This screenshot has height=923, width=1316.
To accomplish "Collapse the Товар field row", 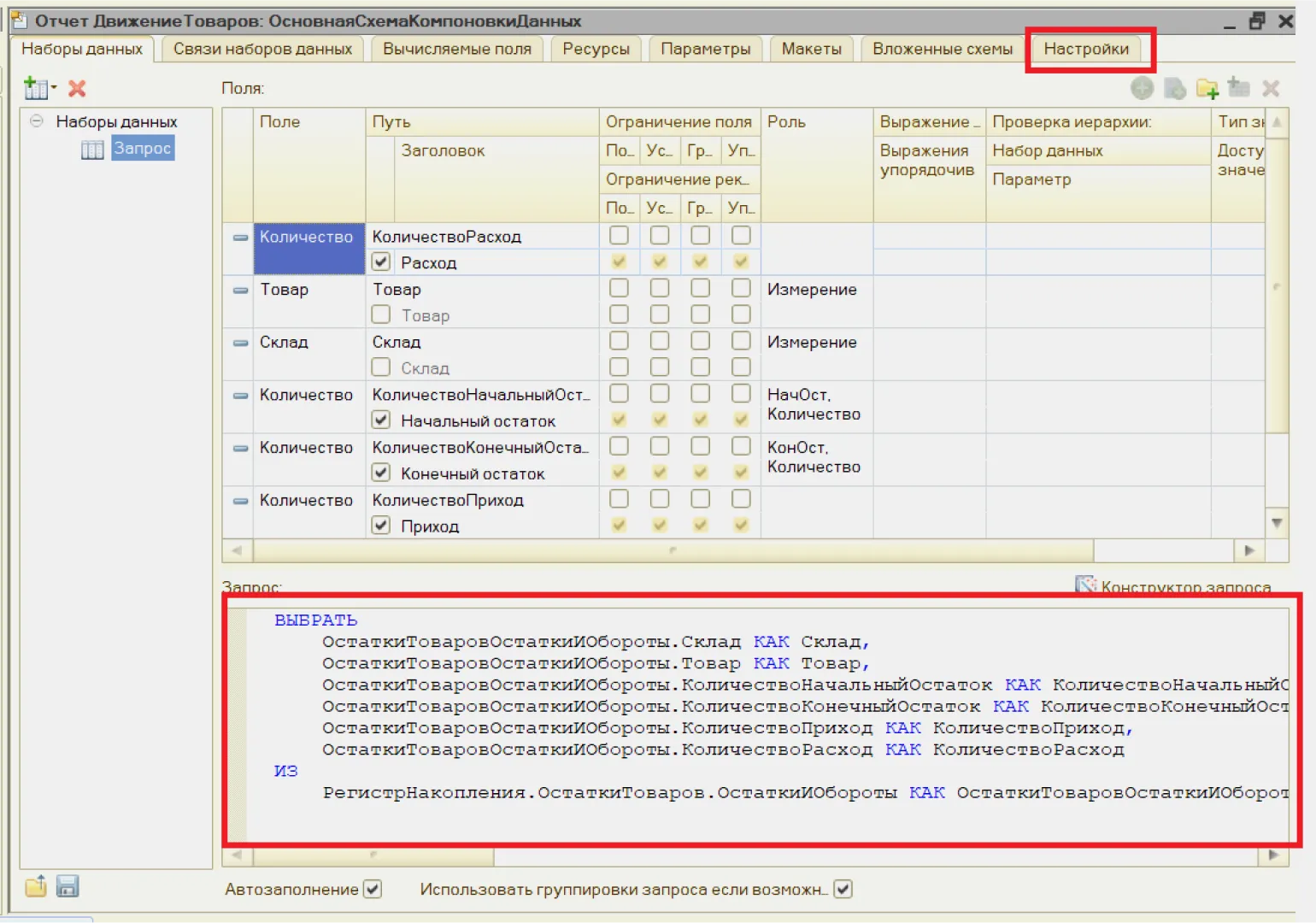I will [240, 290].
